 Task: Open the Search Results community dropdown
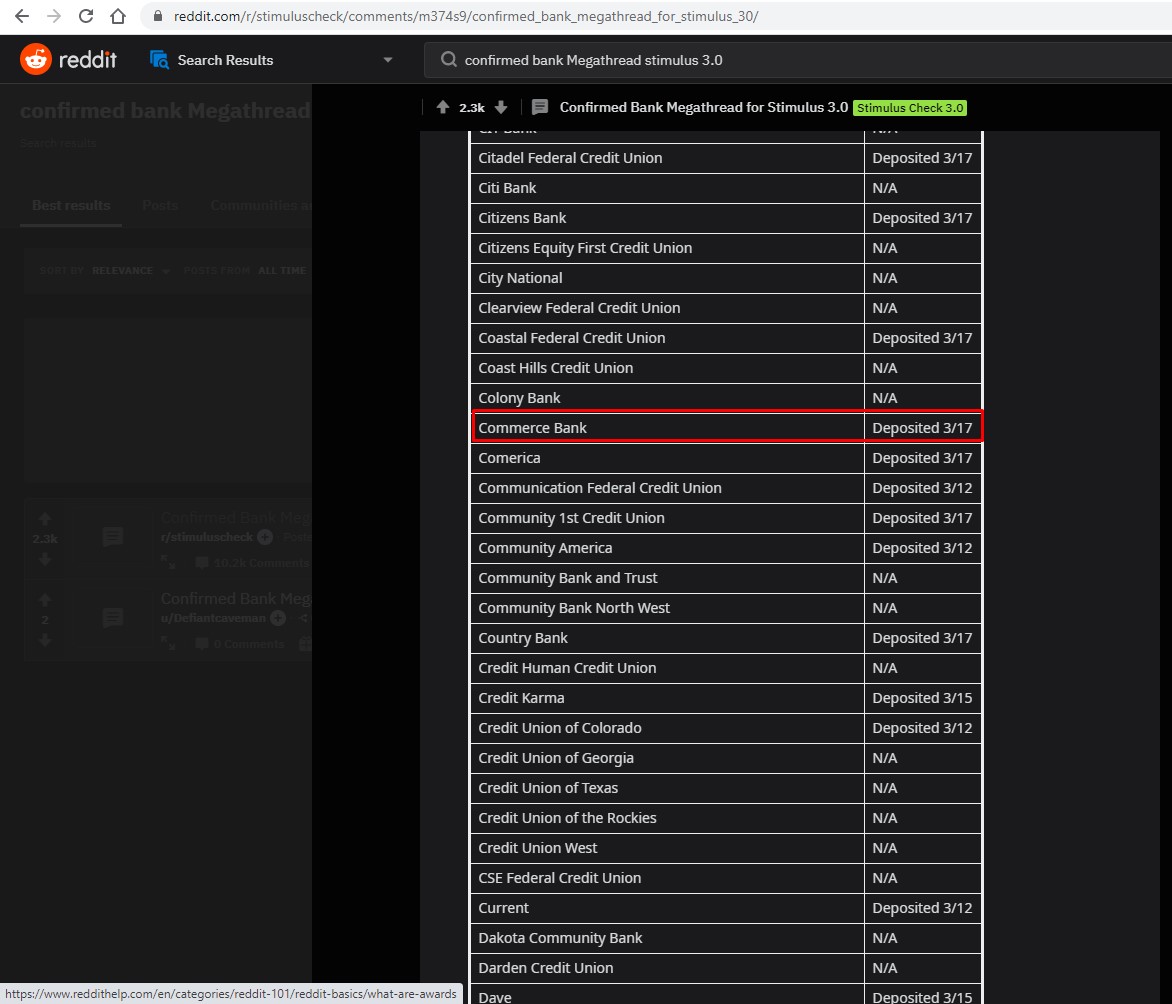pos(387,60)
